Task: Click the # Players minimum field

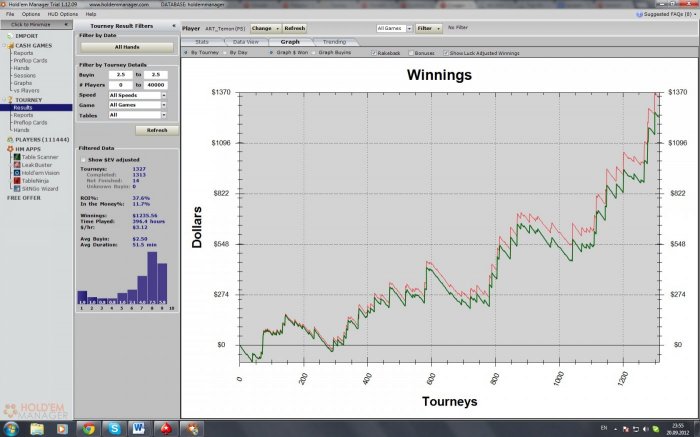Action: pos(121,85)
